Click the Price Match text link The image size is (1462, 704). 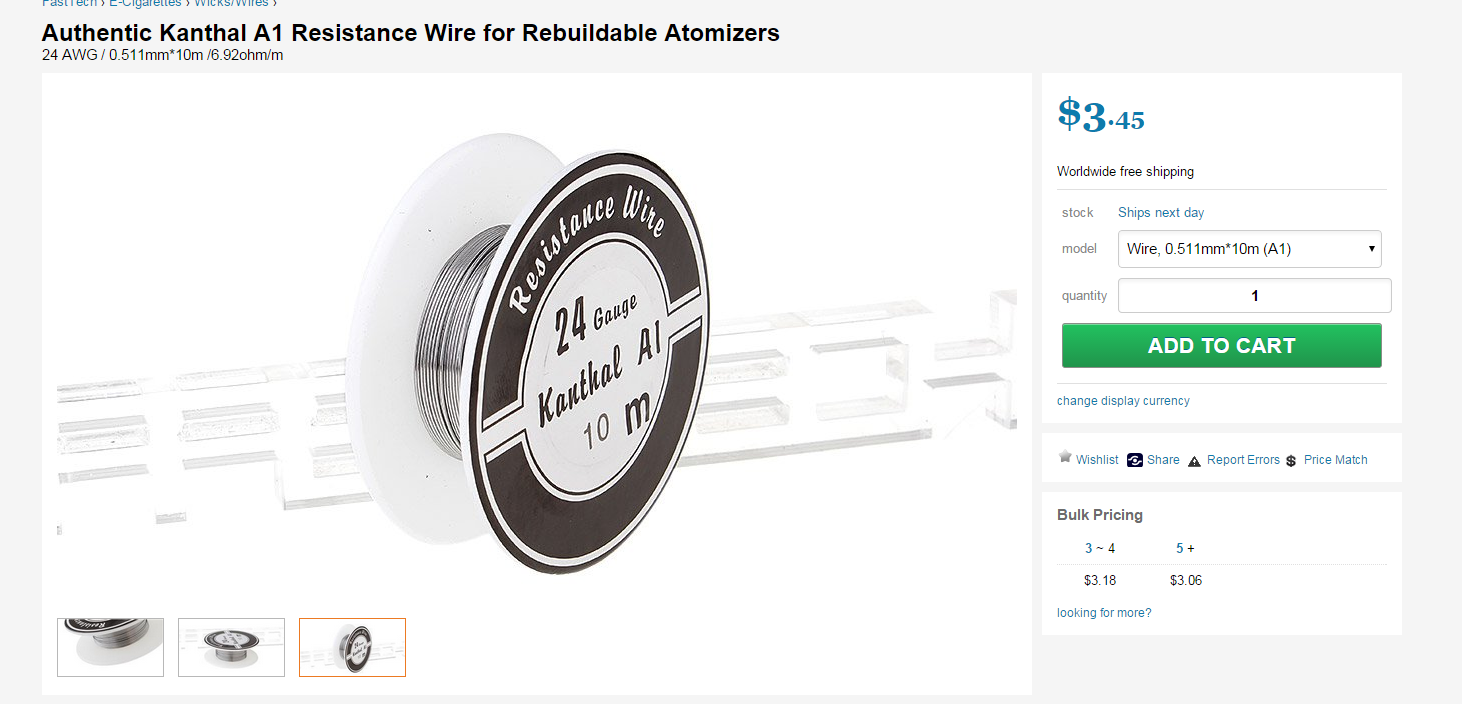pyautogui.click(x=1335, y=460)
